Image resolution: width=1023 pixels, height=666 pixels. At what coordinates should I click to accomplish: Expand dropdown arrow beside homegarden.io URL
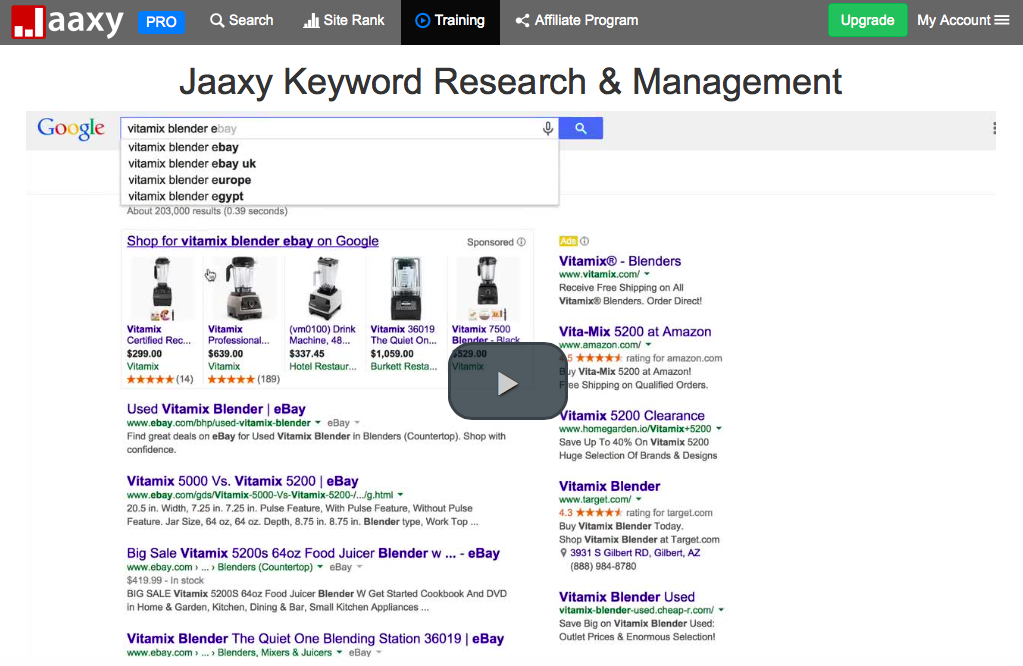coord(718,429)
